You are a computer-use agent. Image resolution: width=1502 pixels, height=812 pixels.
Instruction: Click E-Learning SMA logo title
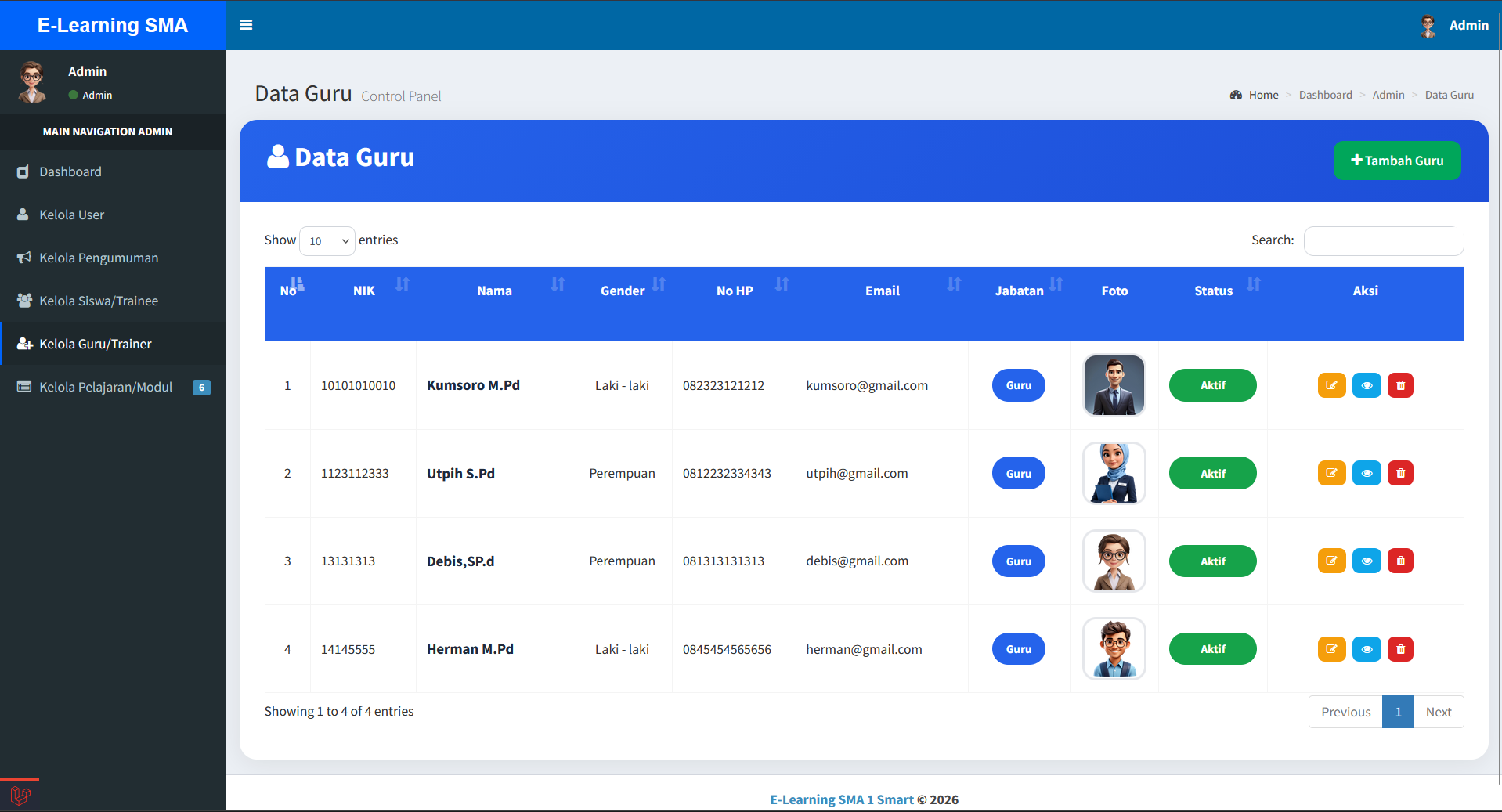pyautogui.click(x=113, y=25)
